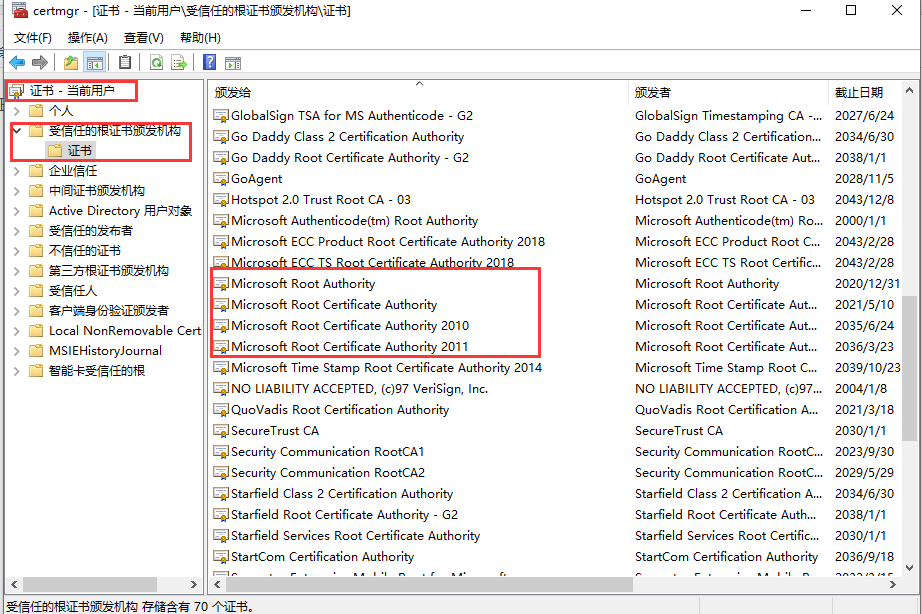Open the 查看(V) menu
The height and width of the screenshot is (614, 922).
tap(143, 38)
